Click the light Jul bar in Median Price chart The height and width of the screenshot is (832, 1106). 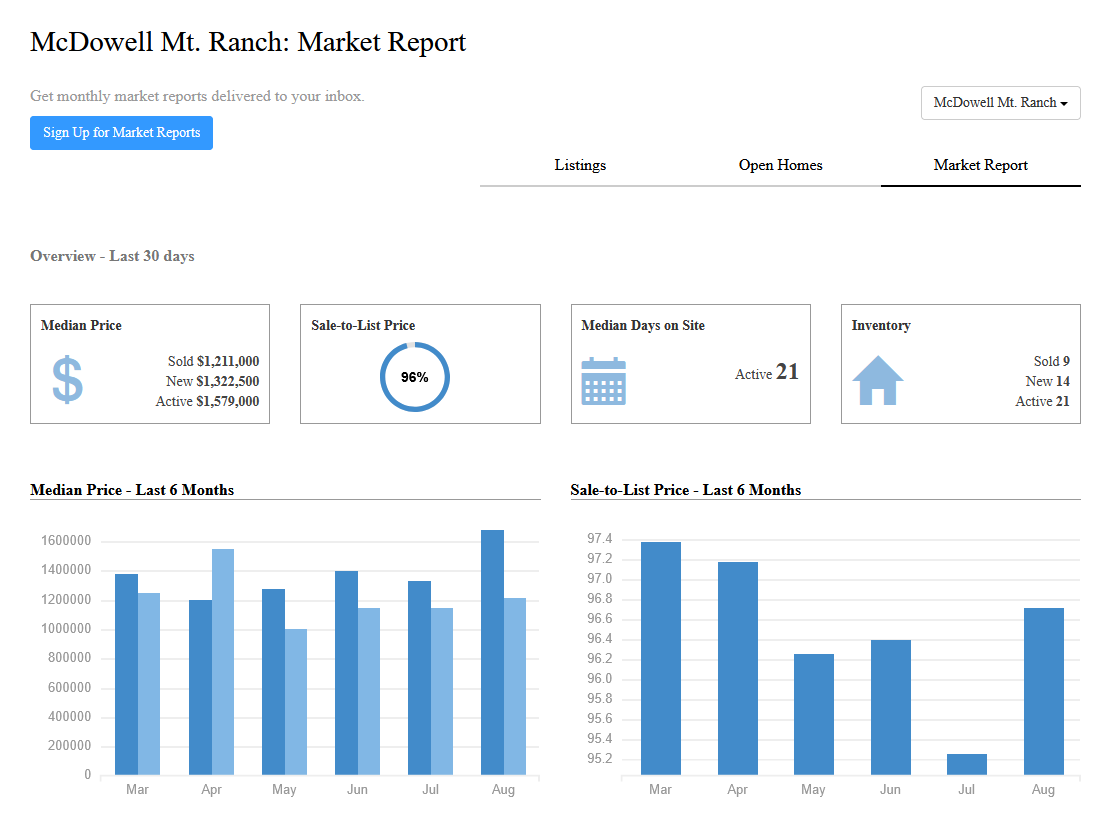(x=442, y=692)
